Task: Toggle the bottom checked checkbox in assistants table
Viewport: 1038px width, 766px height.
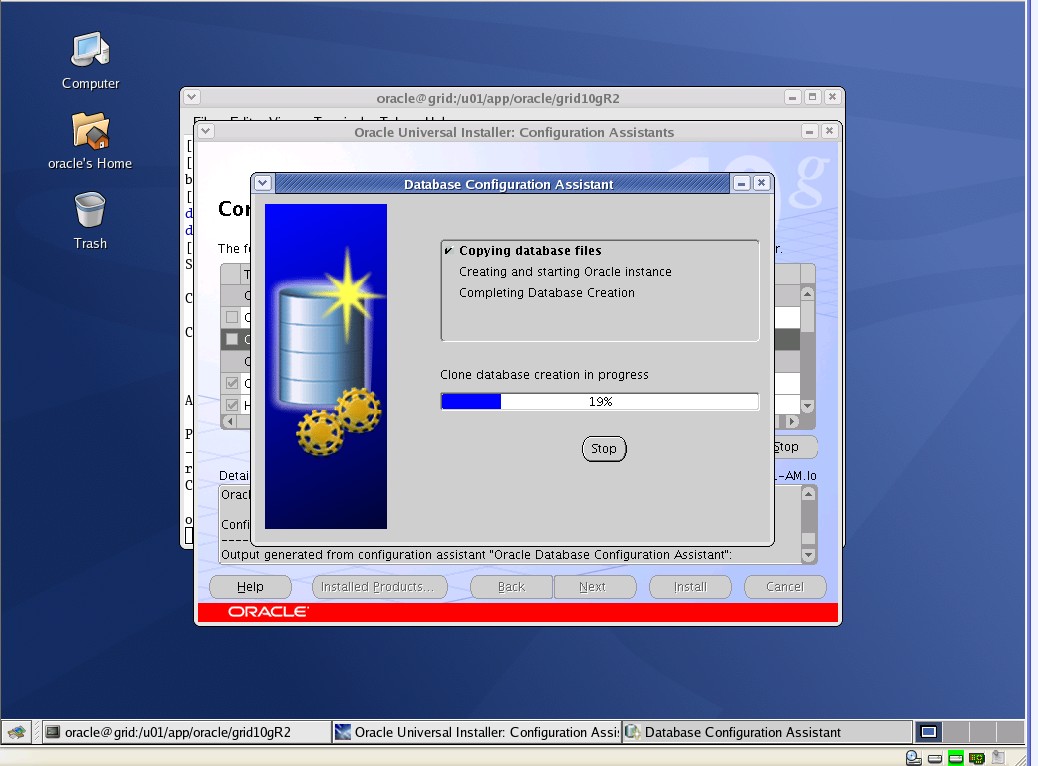Action: tap(232, 405)
